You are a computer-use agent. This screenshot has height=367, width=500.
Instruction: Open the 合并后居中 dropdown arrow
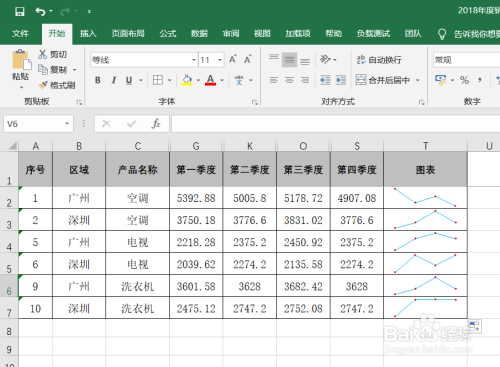click(418, 80)
